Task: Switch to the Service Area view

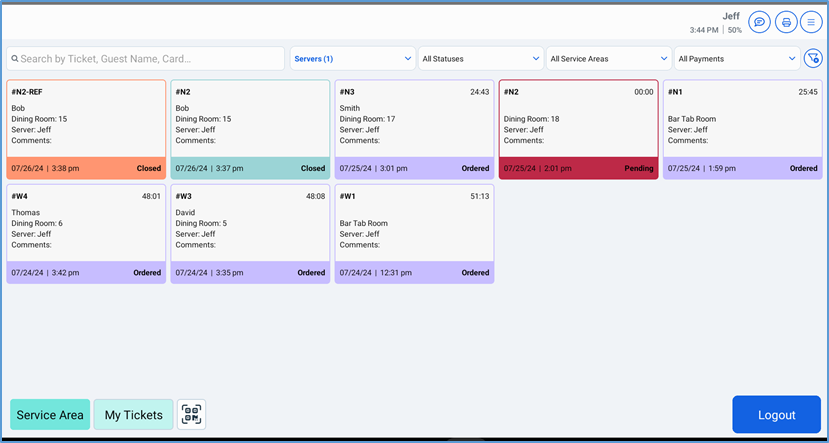Action: 50,415
